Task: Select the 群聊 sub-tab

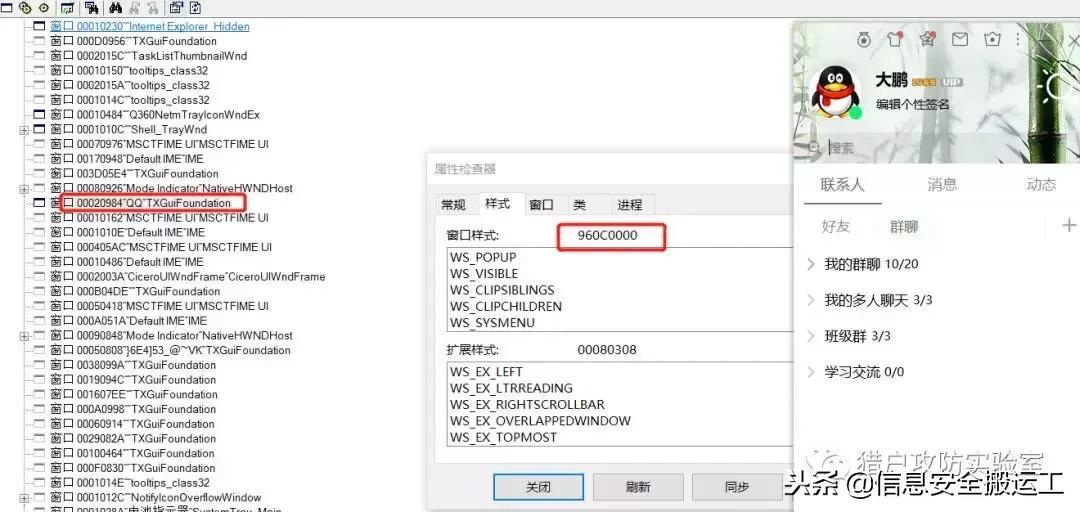Action: (904, 227)
